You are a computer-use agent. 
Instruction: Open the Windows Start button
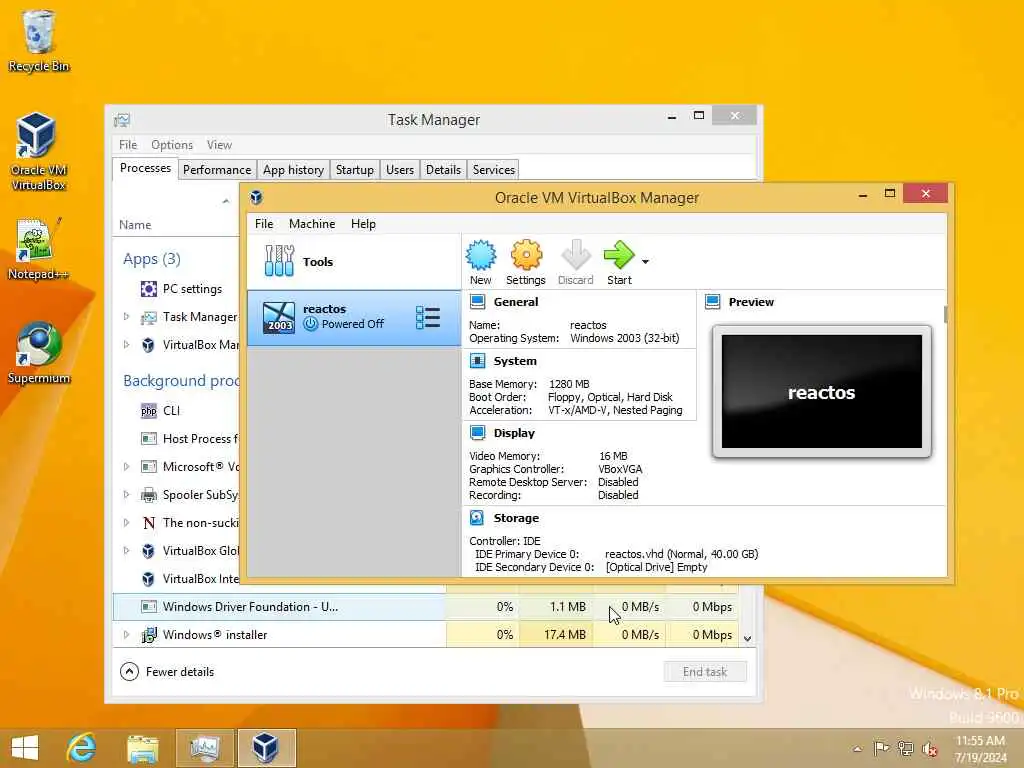25,748
